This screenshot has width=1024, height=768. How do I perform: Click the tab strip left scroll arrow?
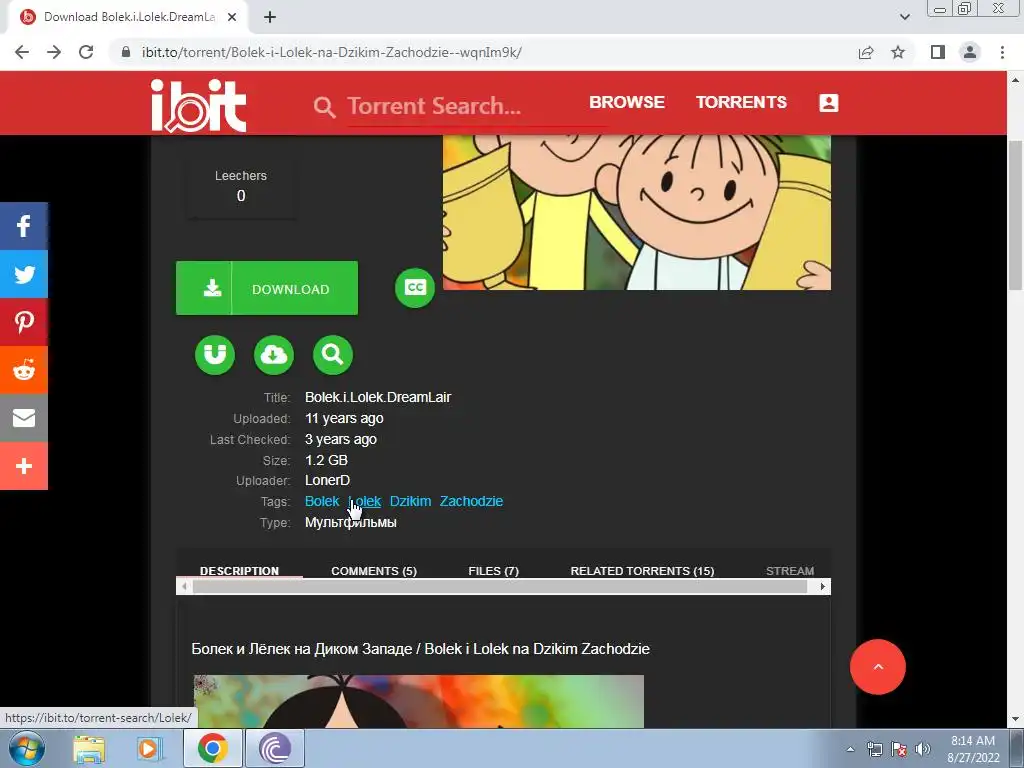(x=184, y=586)
